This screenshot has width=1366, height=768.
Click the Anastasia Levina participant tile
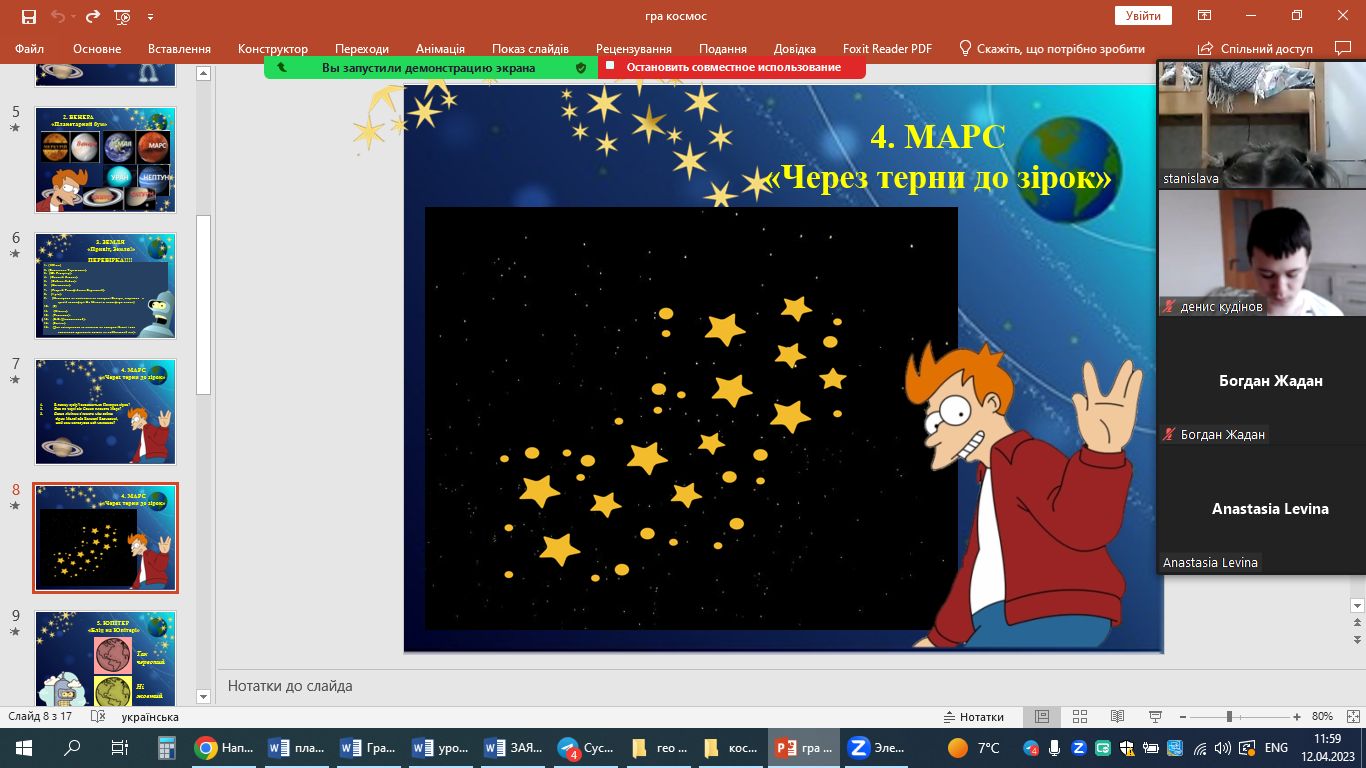tap(1261, 509)
